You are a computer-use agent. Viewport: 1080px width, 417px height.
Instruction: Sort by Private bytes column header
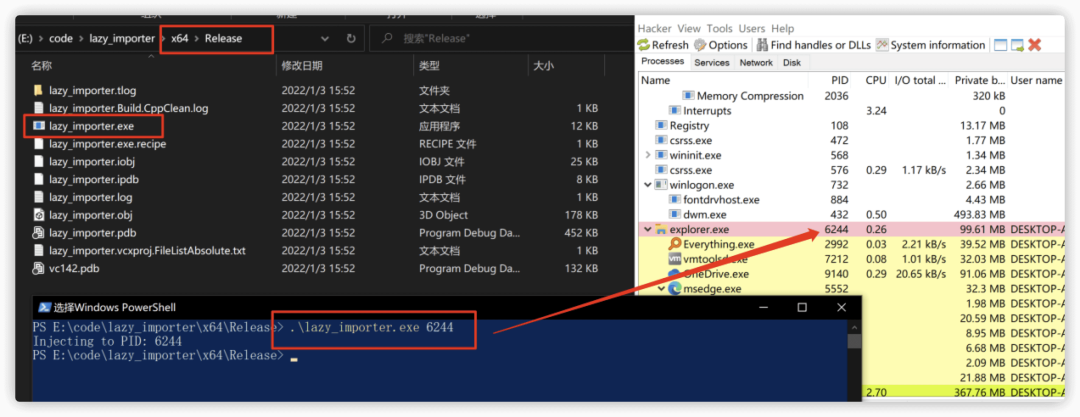click(978, 80)
